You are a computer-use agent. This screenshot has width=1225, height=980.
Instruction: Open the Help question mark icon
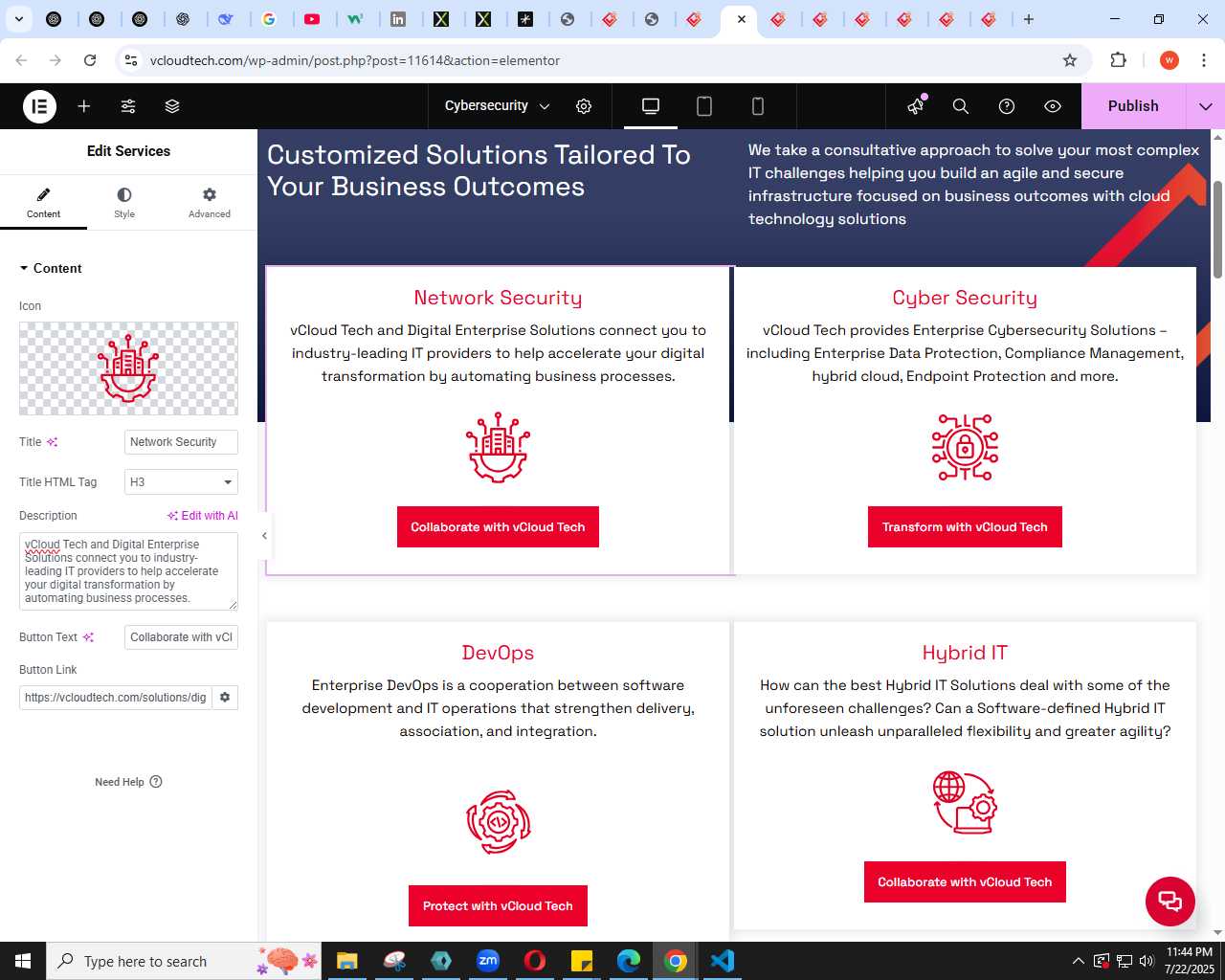(x=1007, y=106)
